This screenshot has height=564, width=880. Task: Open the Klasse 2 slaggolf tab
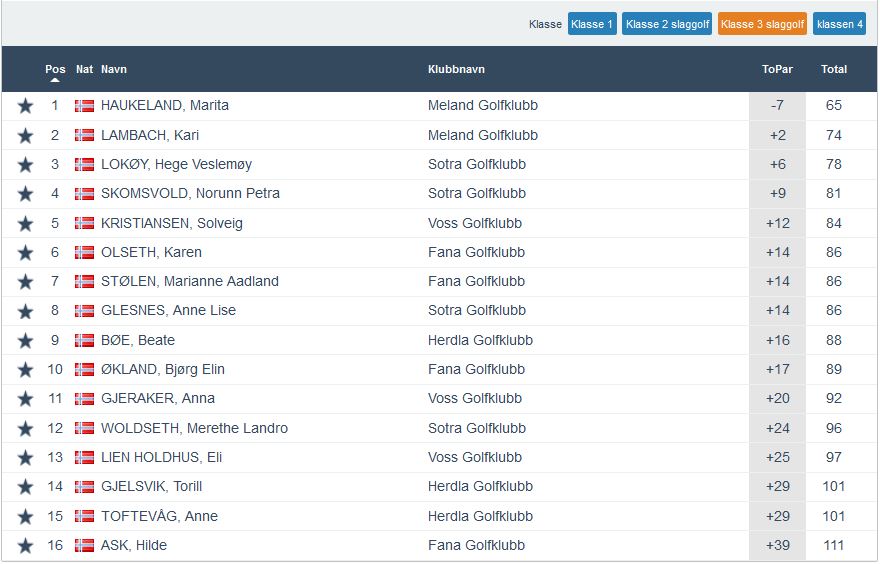coord(667,24)
